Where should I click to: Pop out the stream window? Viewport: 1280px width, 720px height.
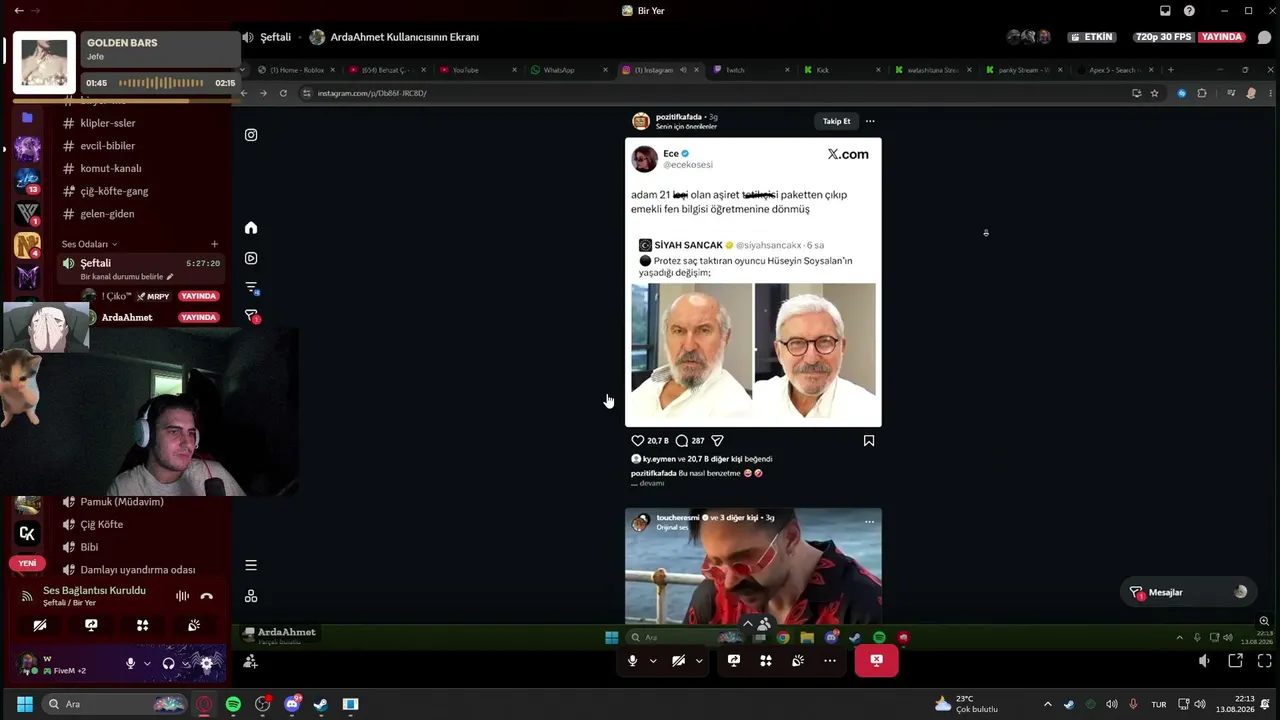[1236, 661]
